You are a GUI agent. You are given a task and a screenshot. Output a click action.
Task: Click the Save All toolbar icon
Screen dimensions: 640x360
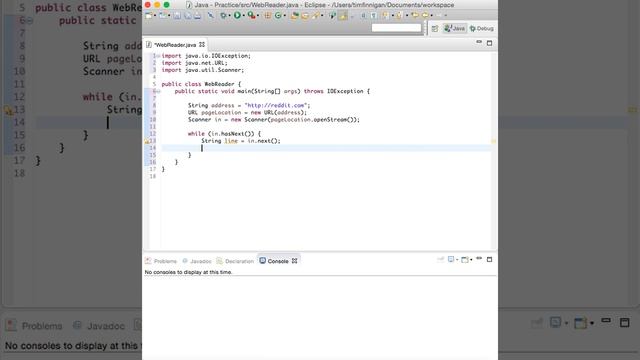point(188,16)
